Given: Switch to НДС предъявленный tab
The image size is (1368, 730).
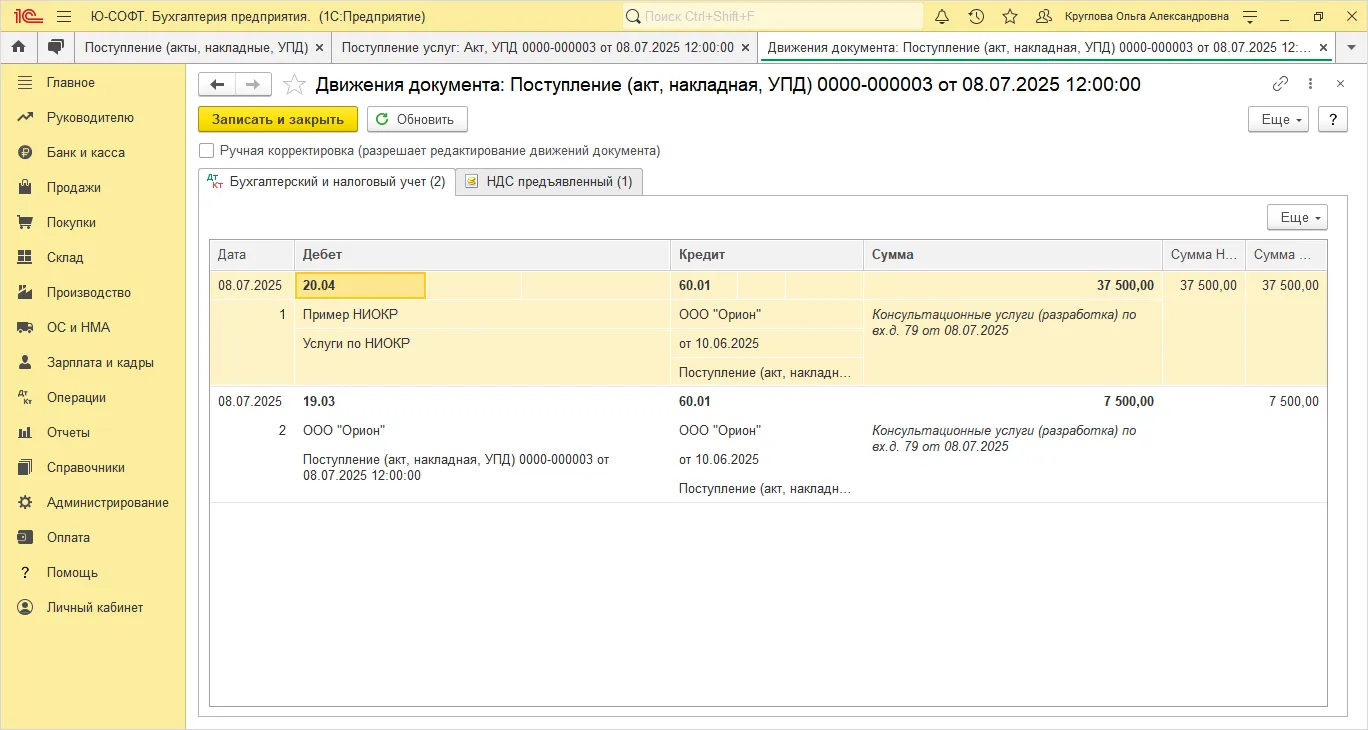Looking at the screenshot, I should pyautogui.click(x=549, y=181).
